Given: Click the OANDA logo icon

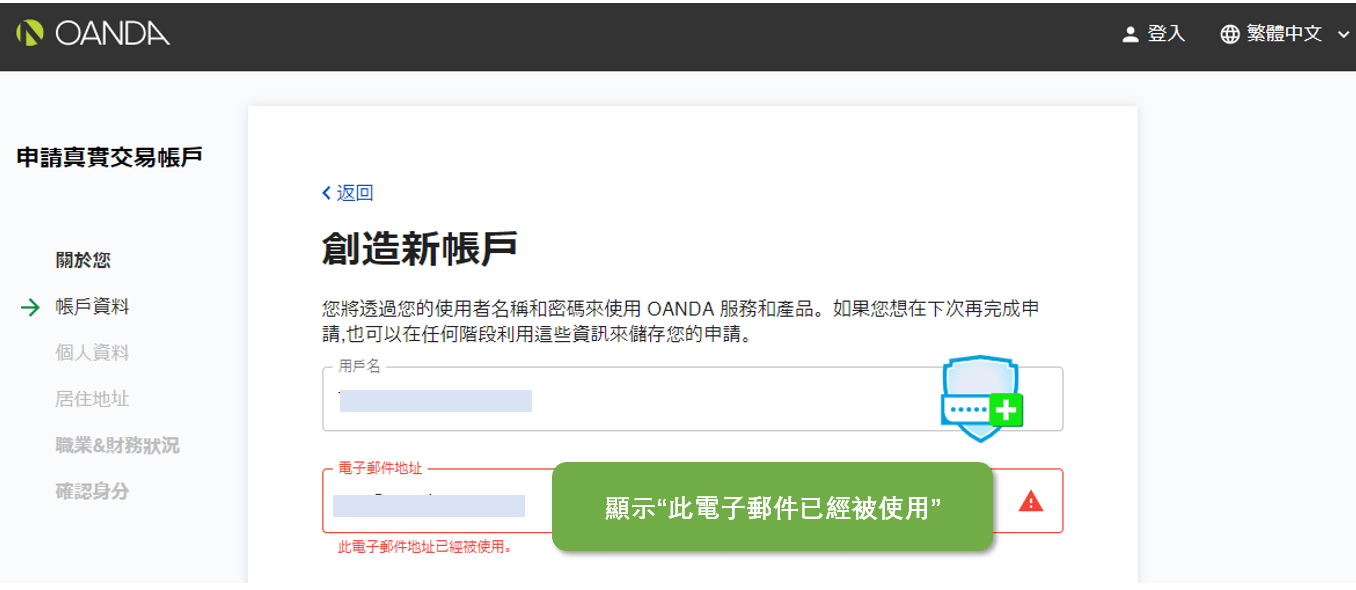Looking at the screenshot, I should 30,34.
